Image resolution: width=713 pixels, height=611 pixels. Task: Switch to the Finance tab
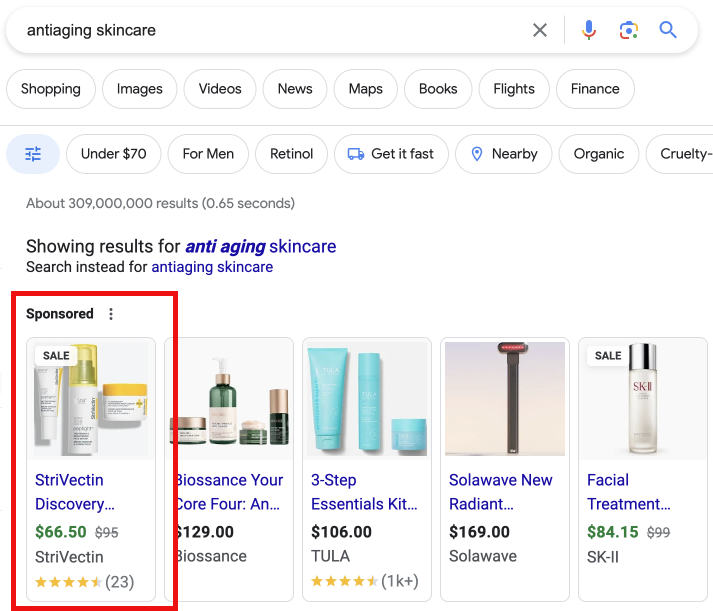click(x=595, y=89)
